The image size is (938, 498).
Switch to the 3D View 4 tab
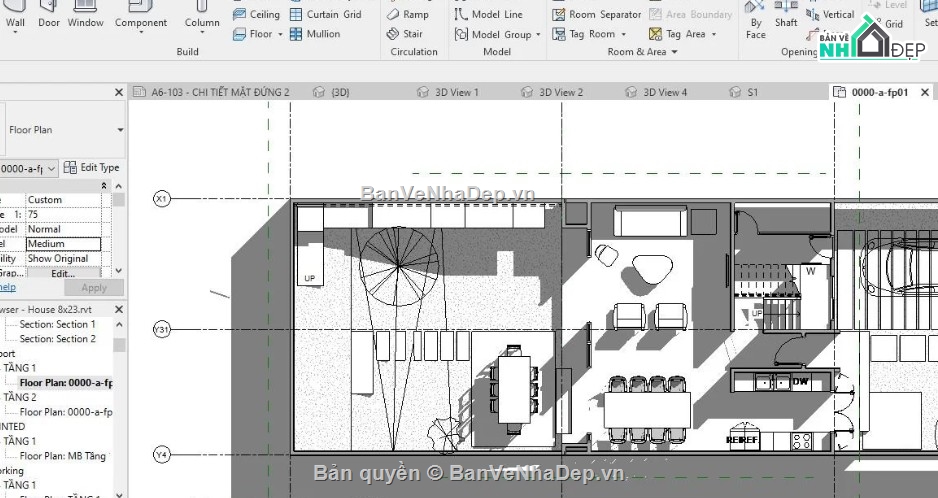(656, 92)
